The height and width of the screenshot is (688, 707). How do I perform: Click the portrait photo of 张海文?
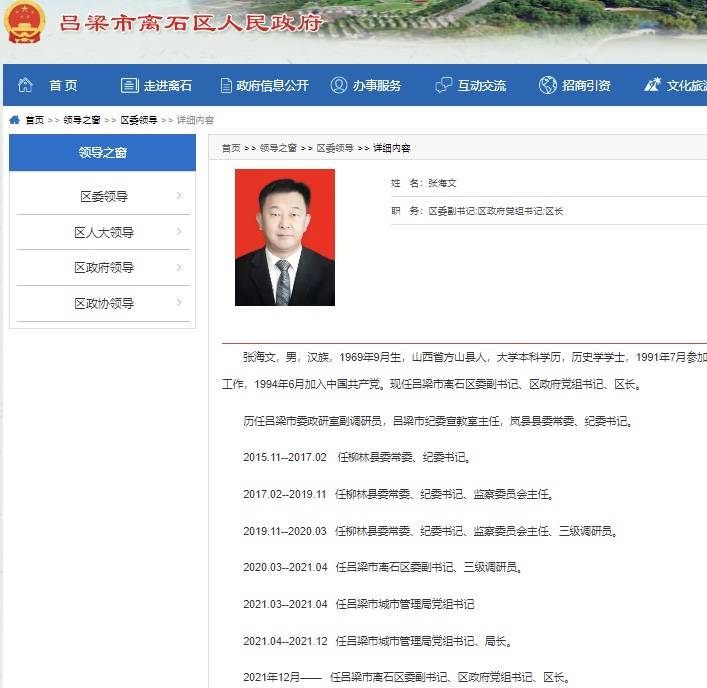coord(285,237)
